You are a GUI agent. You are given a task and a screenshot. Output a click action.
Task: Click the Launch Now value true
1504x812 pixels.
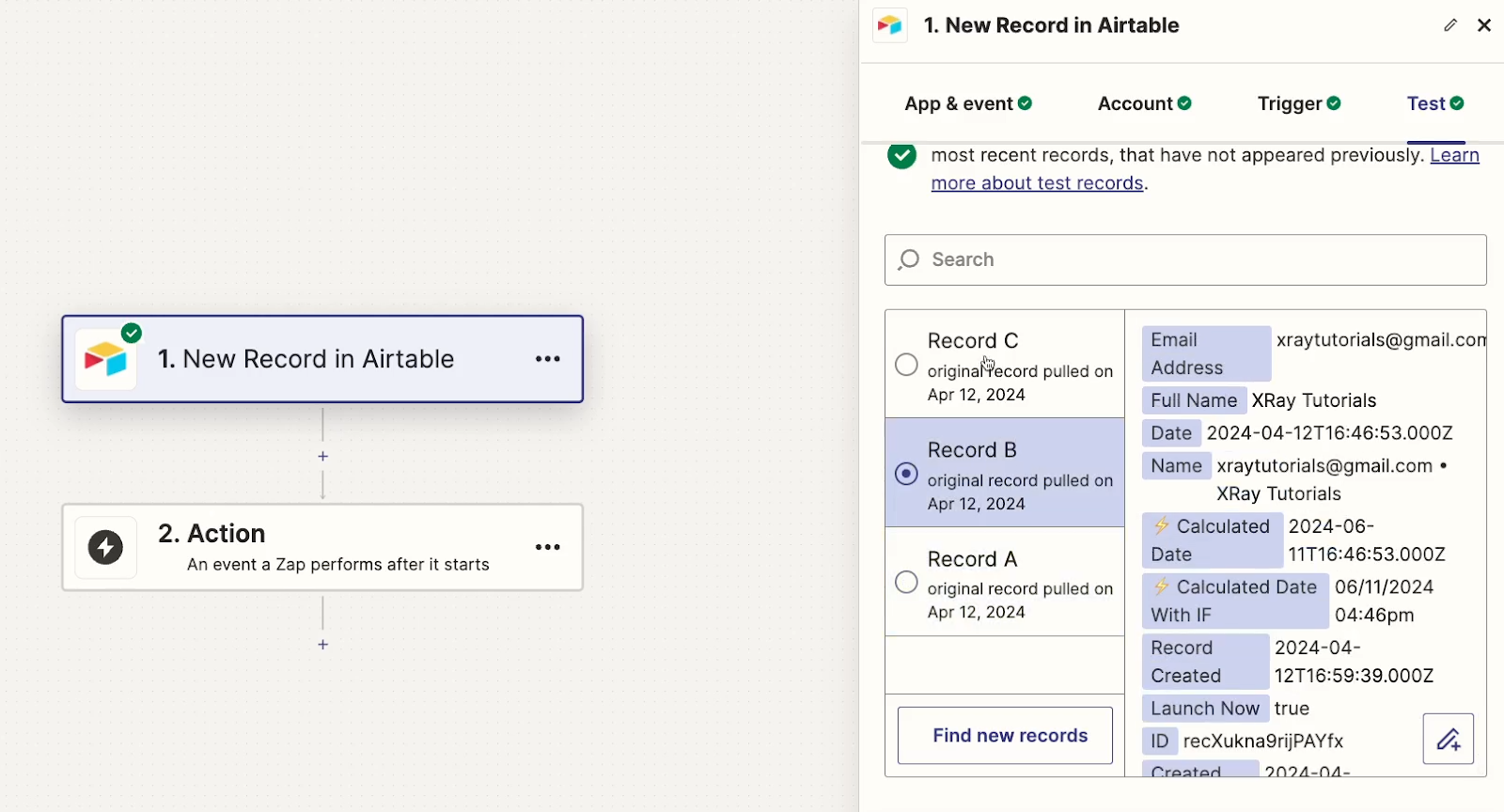[1292, 709]
